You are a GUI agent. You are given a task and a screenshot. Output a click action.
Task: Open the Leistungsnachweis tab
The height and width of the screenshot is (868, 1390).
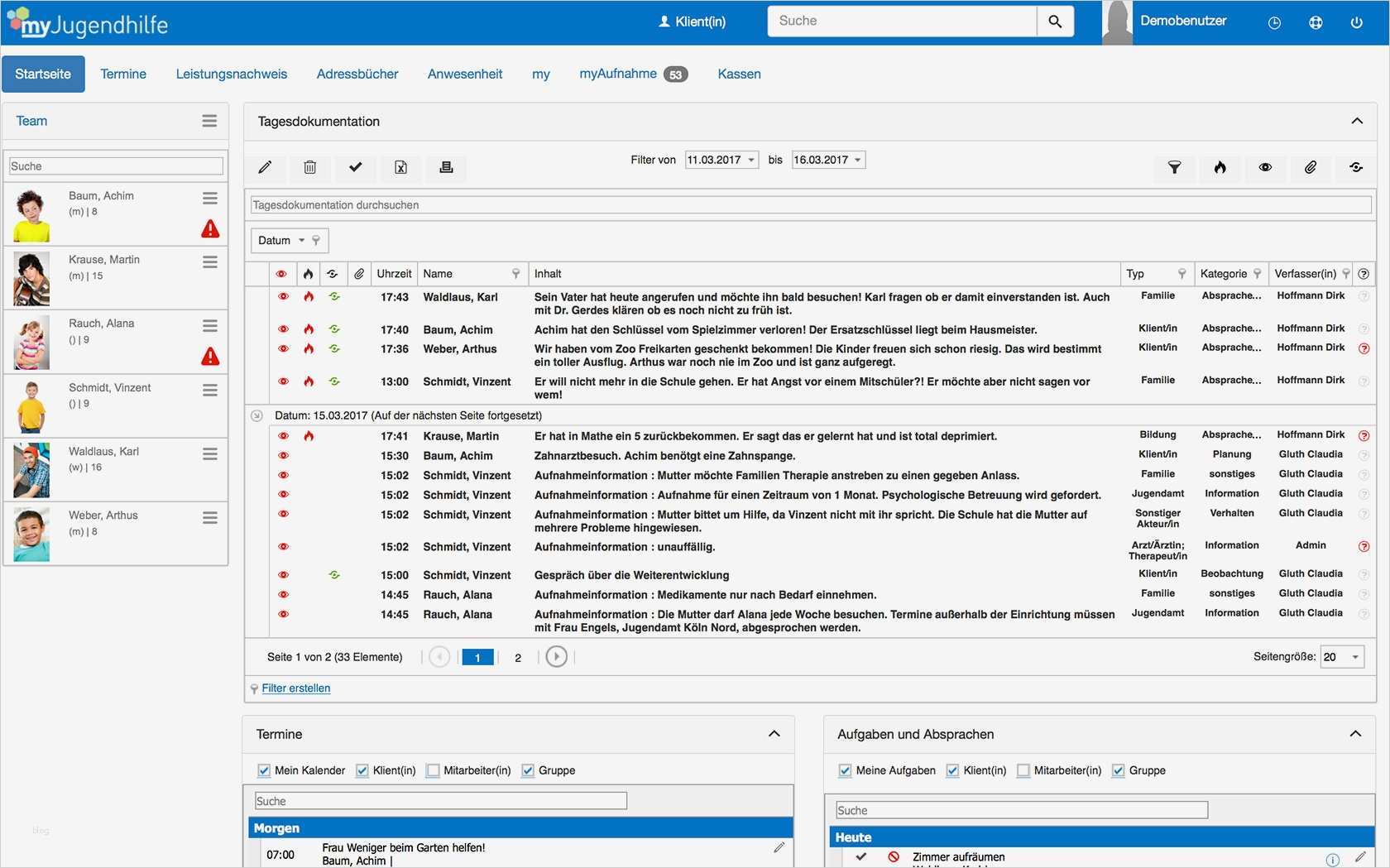pyautogui.click(x=232, y=74)
